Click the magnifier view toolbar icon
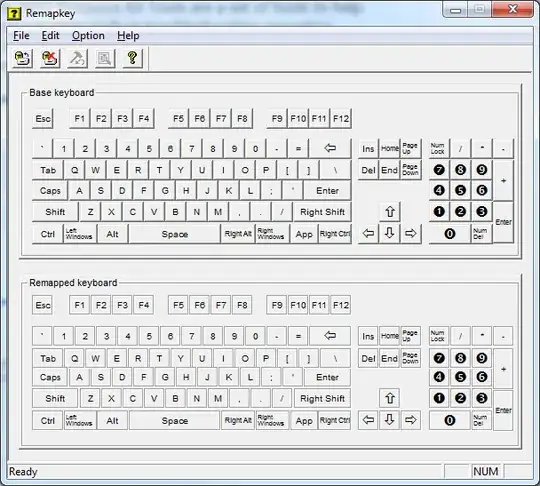This screenshot has height=486, width=540. tap(105, 58)
